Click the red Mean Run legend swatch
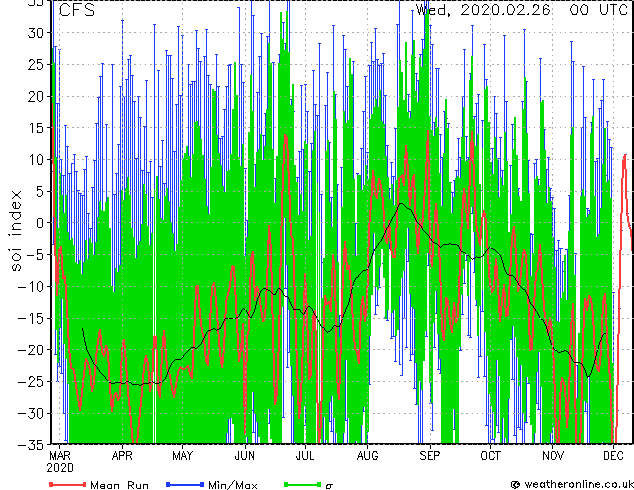Image resolution: width=634 pixels, height=490 pixels. pyautogui.click(x=68, y=484)
